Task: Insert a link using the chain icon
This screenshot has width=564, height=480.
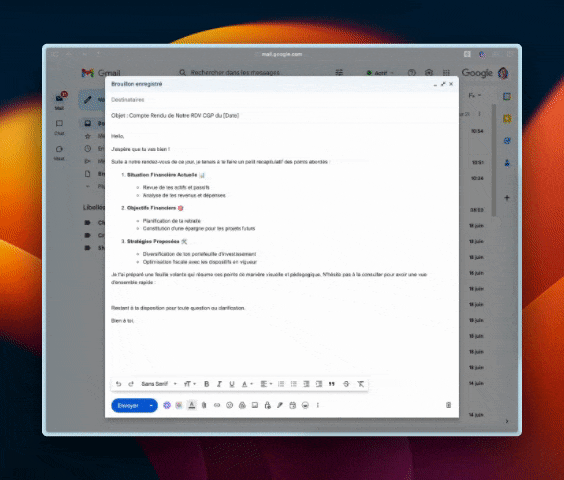Action: 217,405
